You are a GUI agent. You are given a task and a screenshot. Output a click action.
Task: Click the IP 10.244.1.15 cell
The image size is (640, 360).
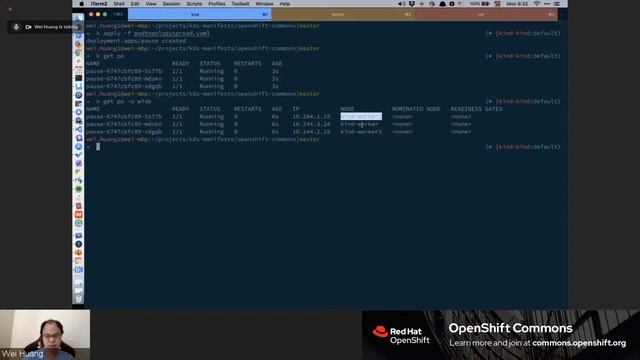[311, 116]
